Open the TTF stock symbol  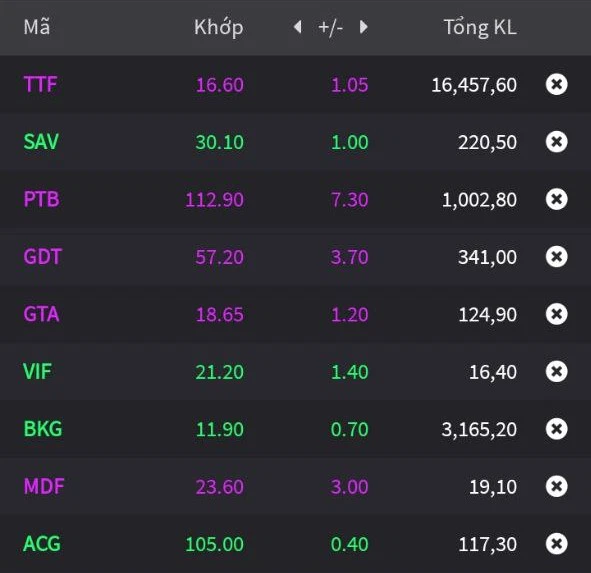click(40, 84)
